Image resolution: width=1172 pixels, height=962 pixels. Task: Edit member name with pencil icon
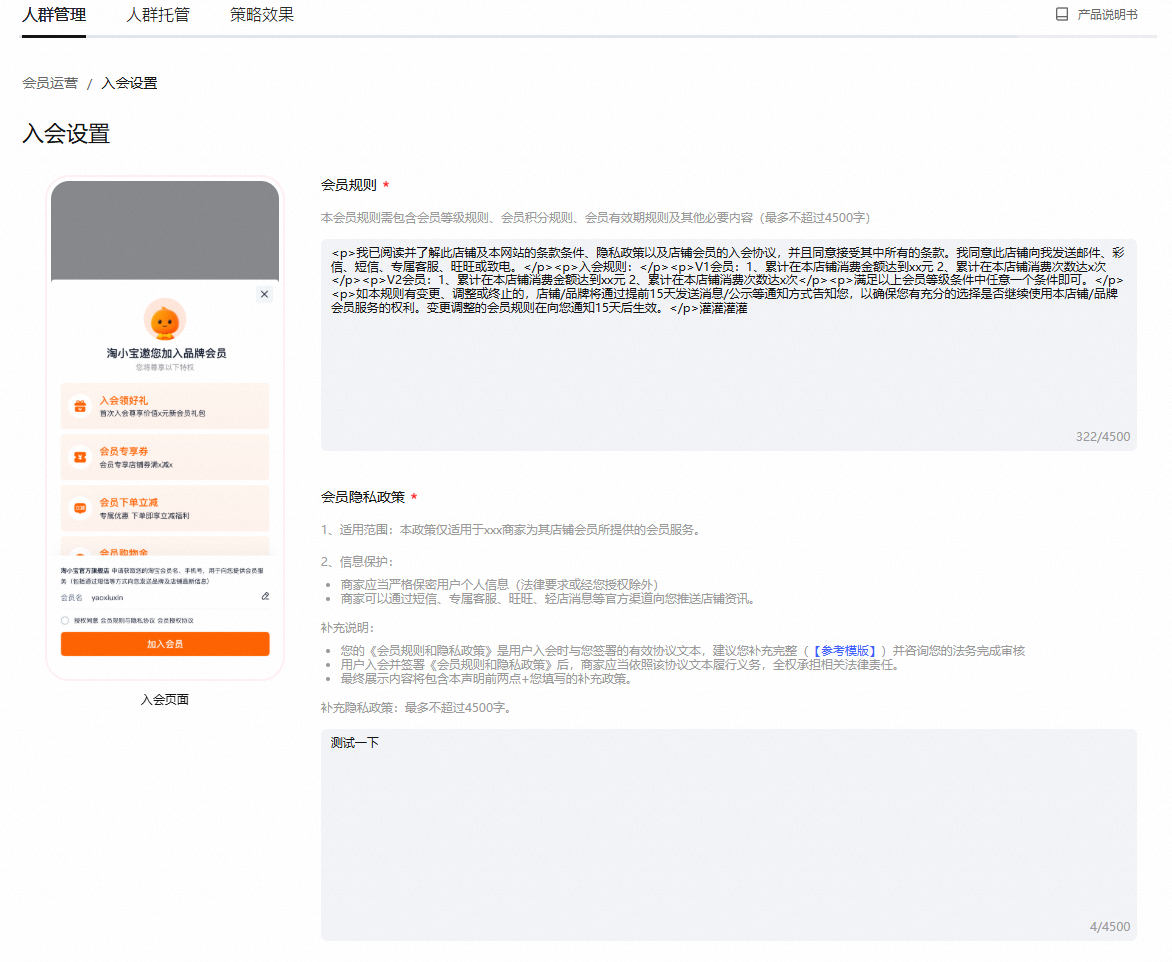pyautogui.click(x=265, y=596)
